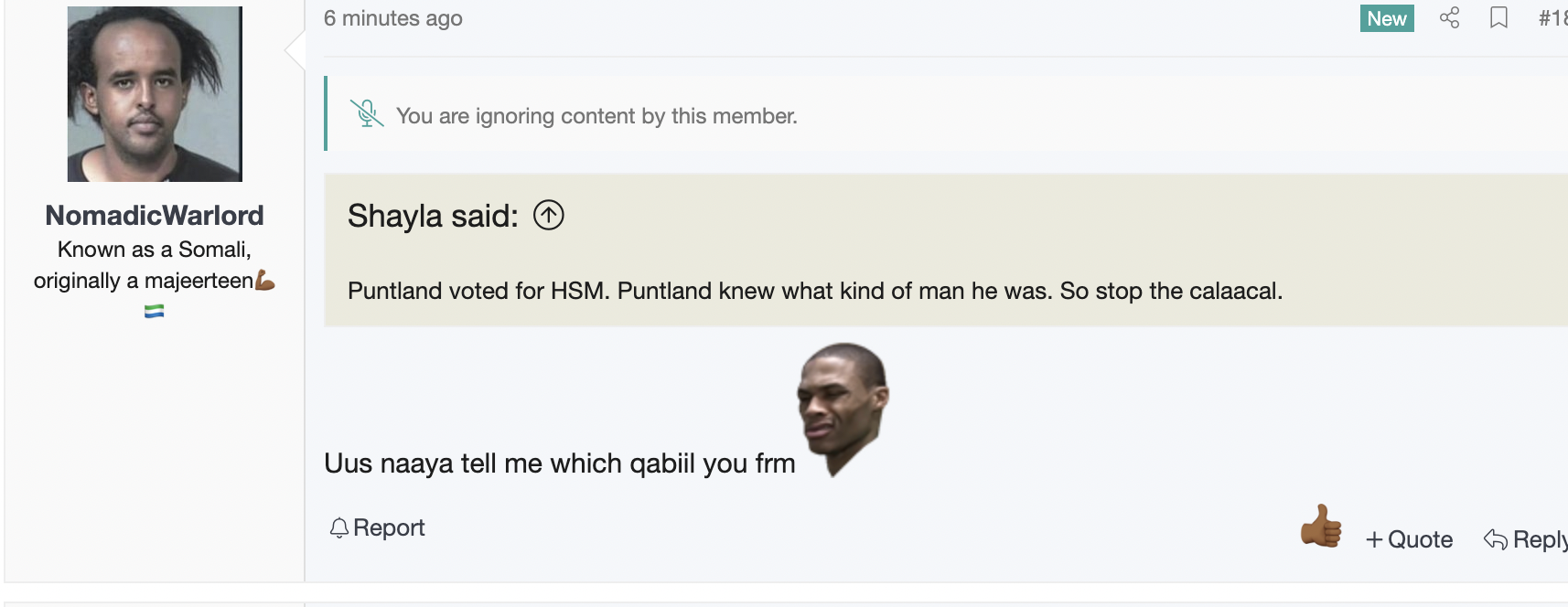Report this post
This screenshot has width=1568, height=607.
378,527
